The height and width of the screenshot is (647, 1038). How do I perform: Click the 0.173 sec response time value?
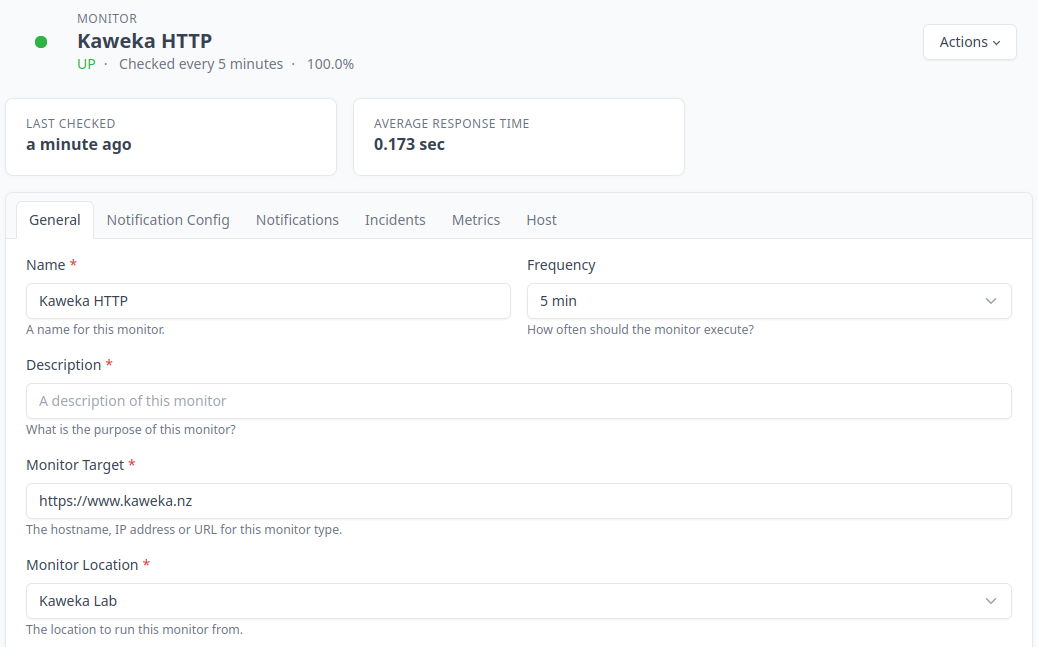point(409,144)
